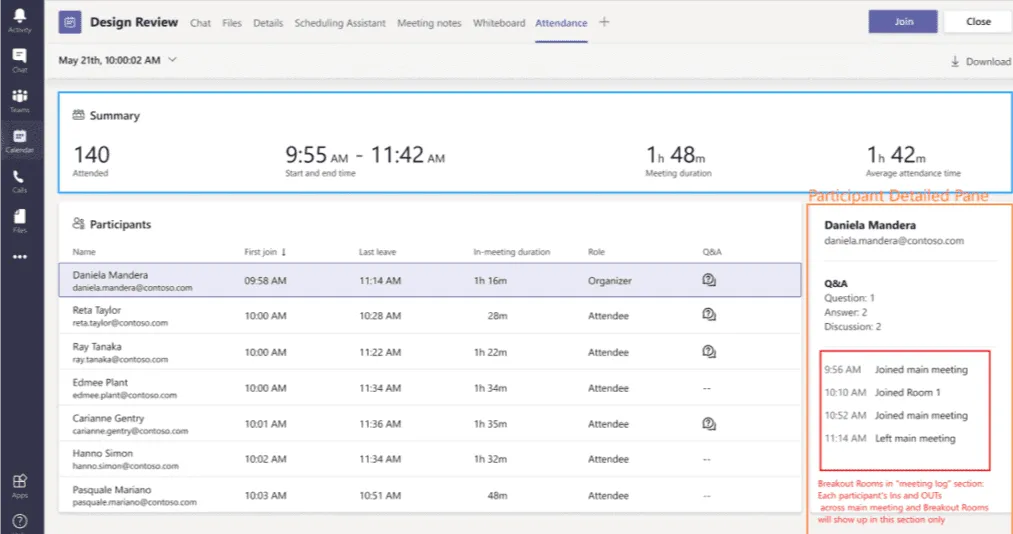Click the 1h 42m average attendance value
1013x534 pixels.
896,155
